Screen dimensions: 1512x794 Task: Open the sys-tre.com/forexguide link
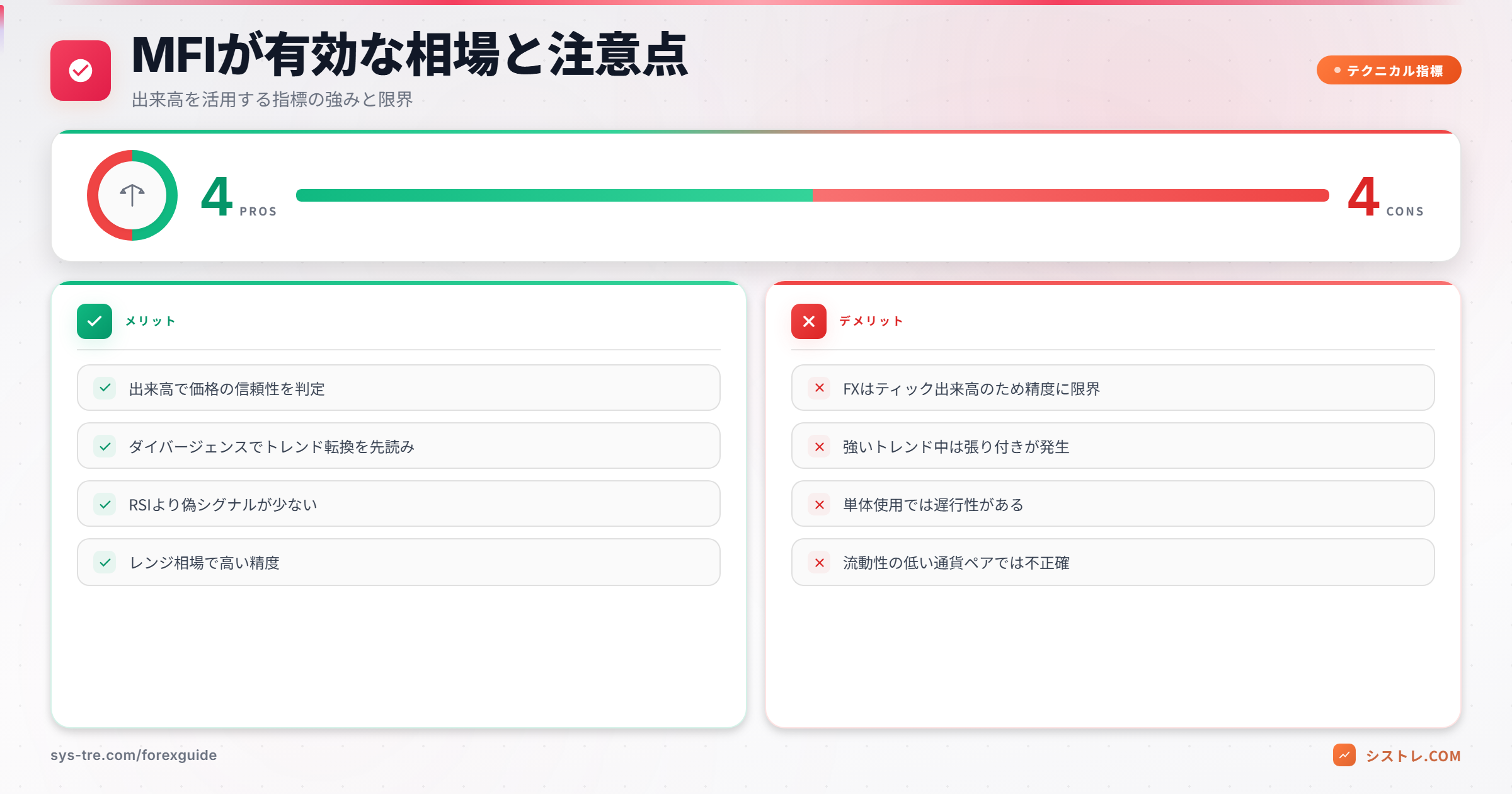click(x=134, y=755)
